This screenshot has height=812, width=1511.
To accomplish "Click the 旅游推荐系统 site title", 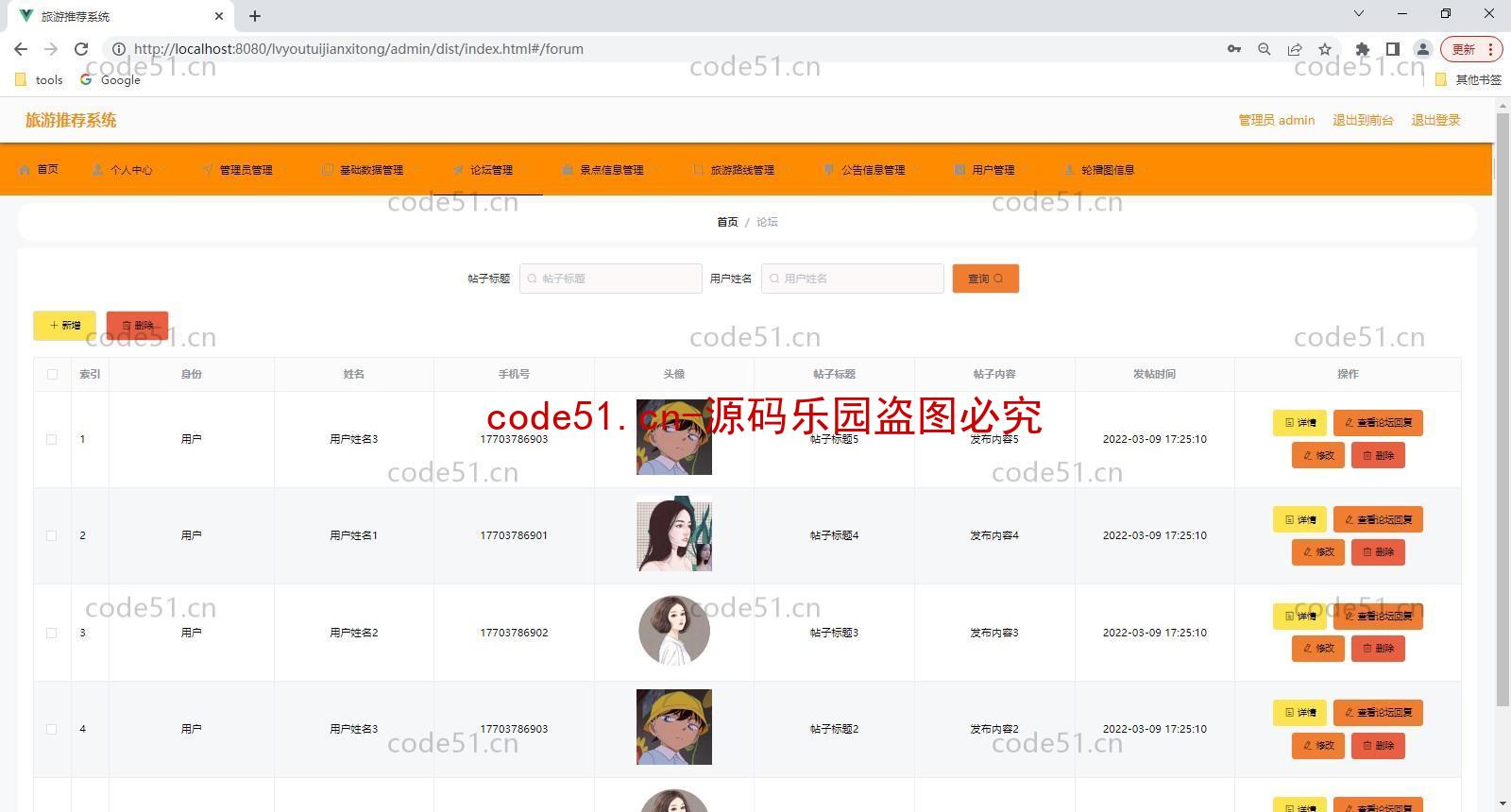I will coord(71,120).
